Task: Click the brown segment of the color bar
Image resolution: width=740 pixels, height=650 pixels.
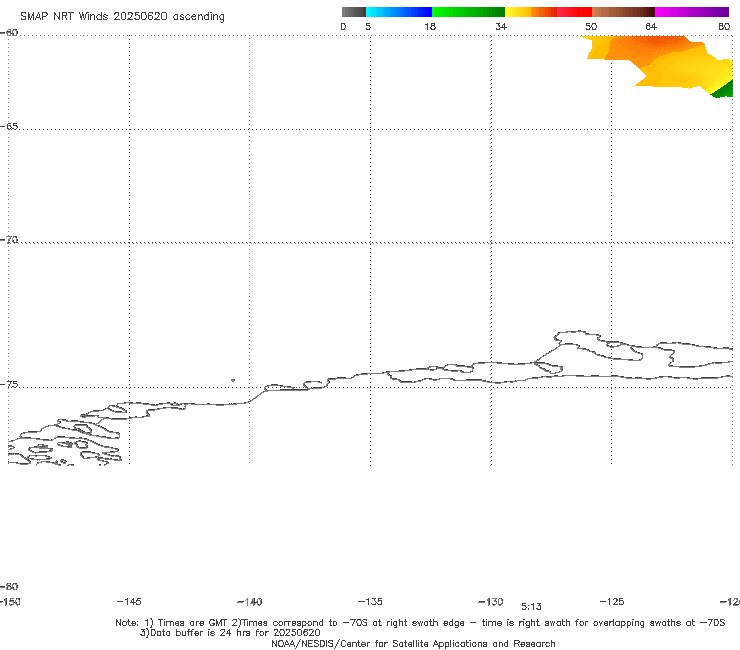Action: tap(623, 12)
